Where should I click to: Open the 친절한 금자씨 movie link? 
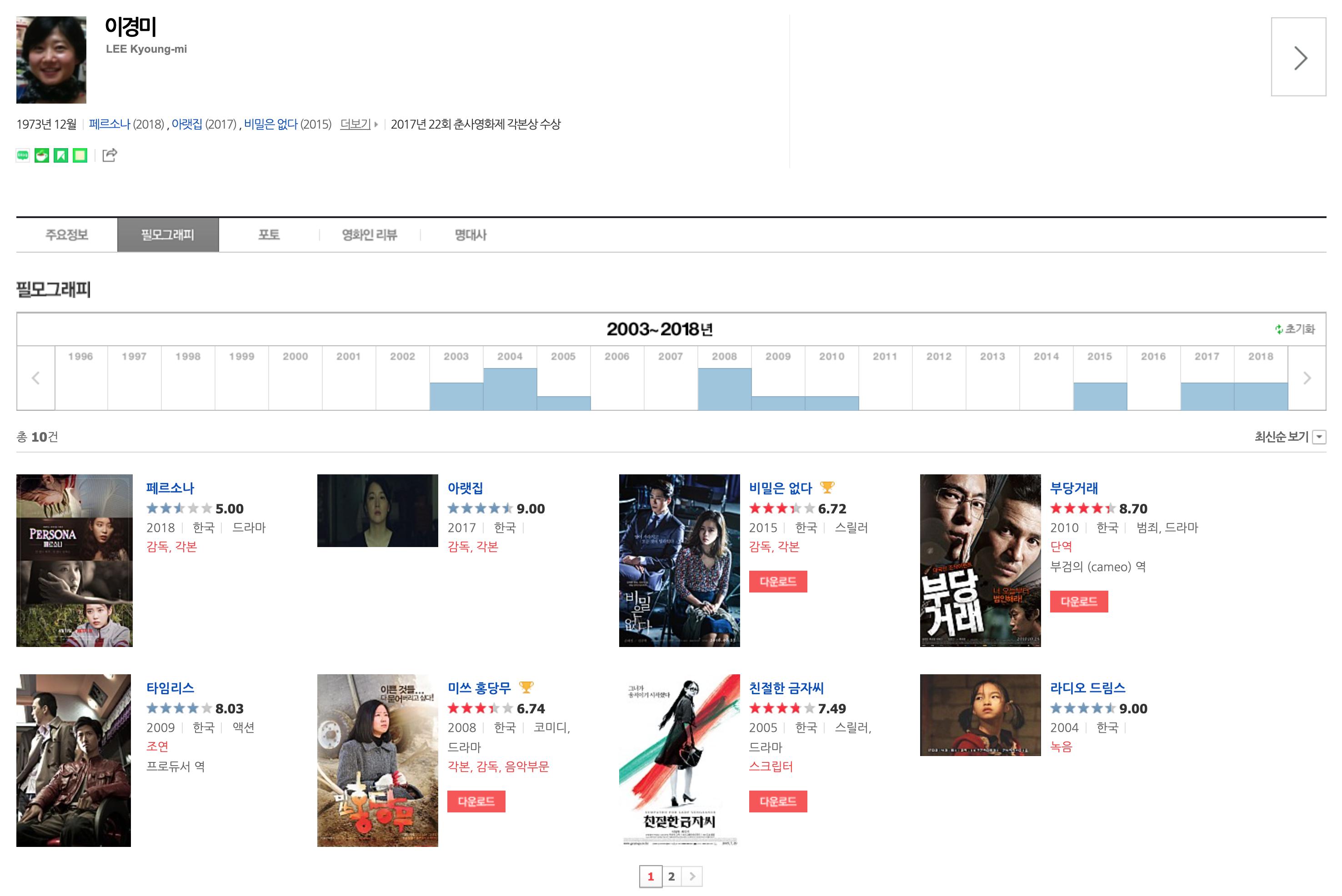(786, 688)
